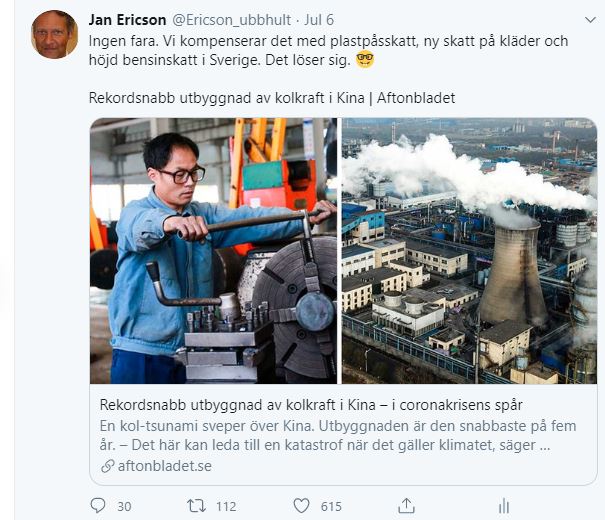Click the article description starting En kol-tsunami
This screenshot has height=520, width=605.
[338, 436]
